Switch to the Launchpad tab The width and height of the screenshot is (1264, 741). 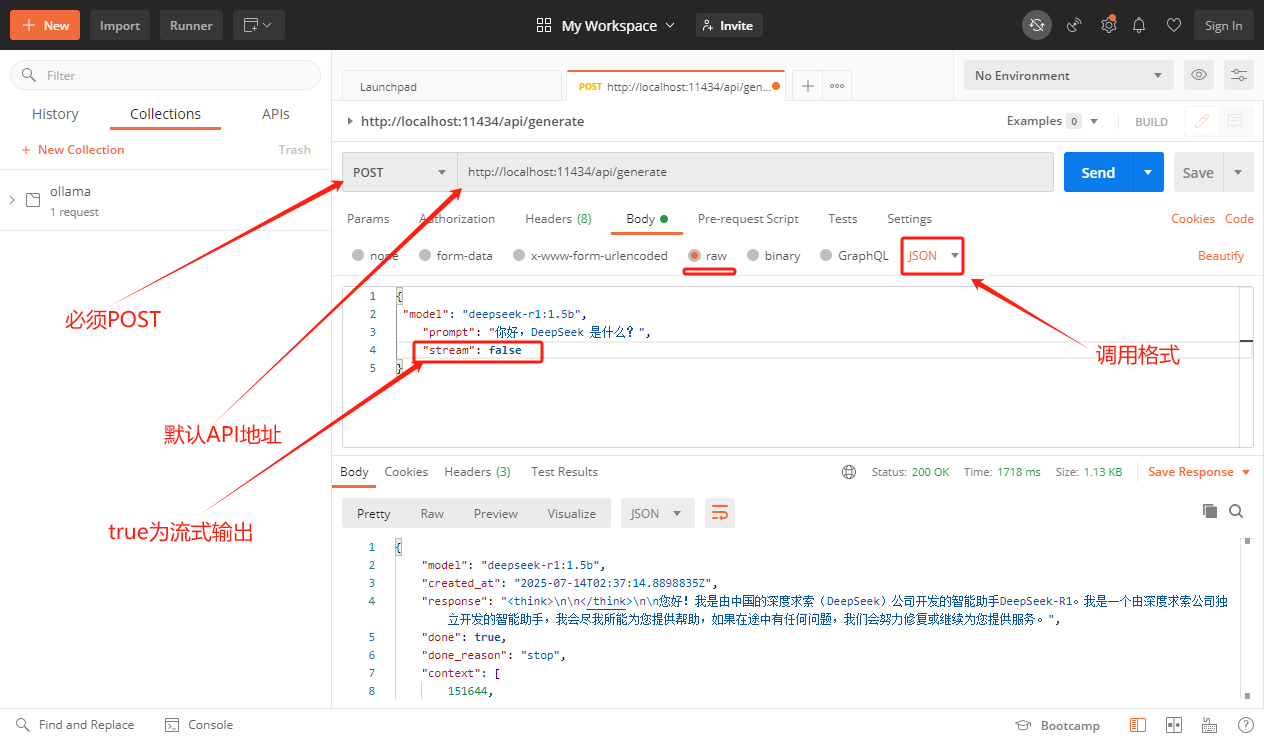click(452, 86)
